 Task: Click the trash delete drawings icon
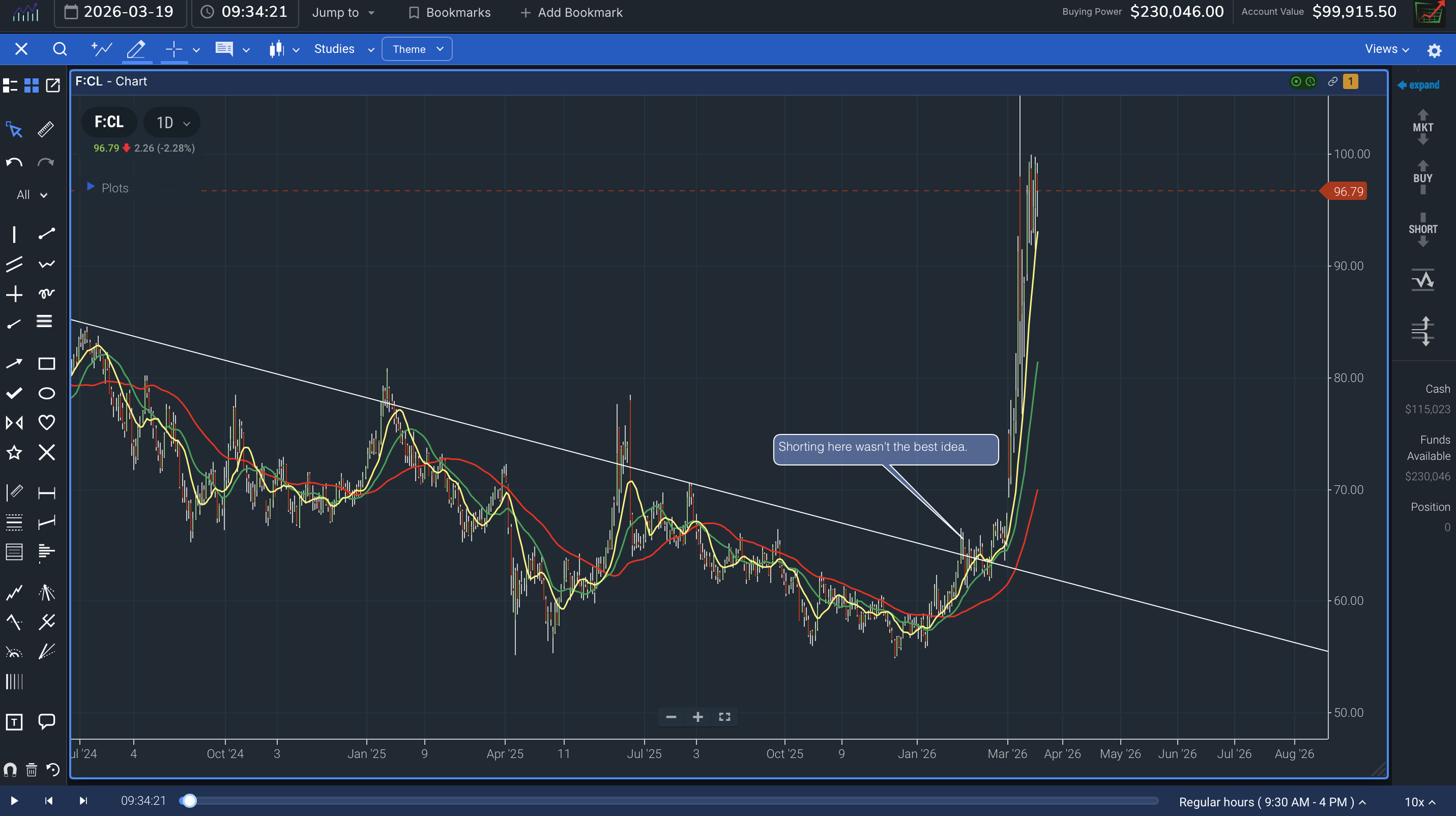point(32,770)
